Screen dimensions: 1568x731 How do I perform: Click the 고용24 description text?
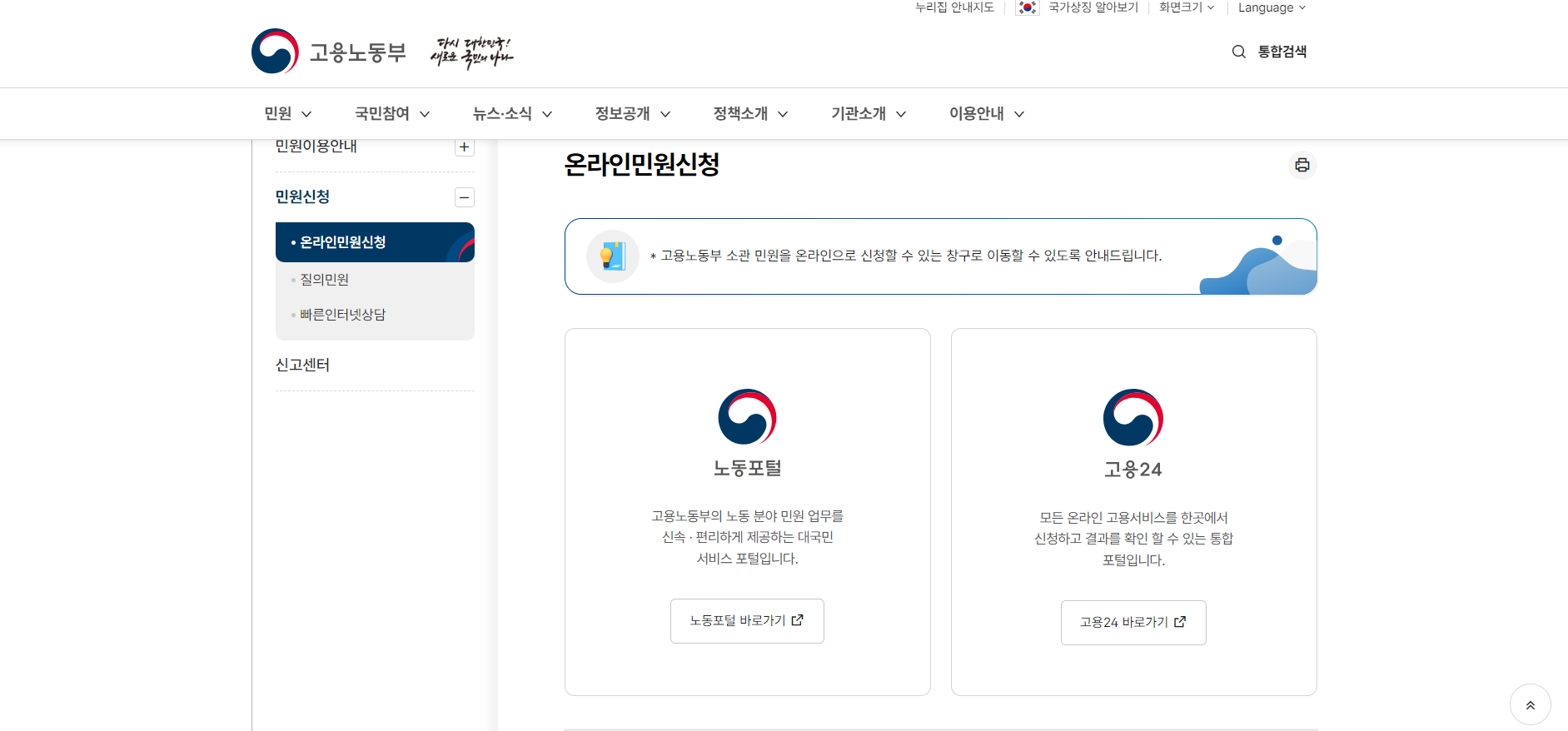click(x=1133, y=539)
